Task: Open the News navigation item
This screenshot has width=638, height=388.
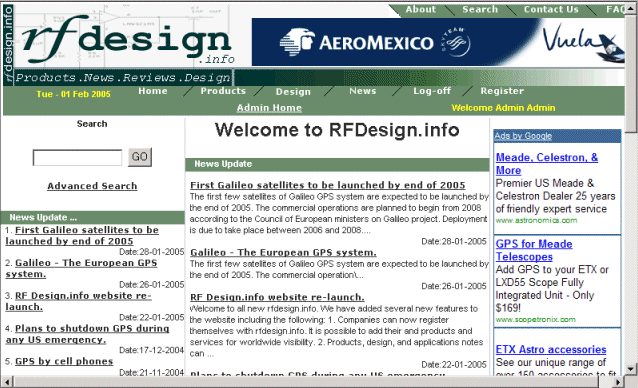Action: [363, 91]
